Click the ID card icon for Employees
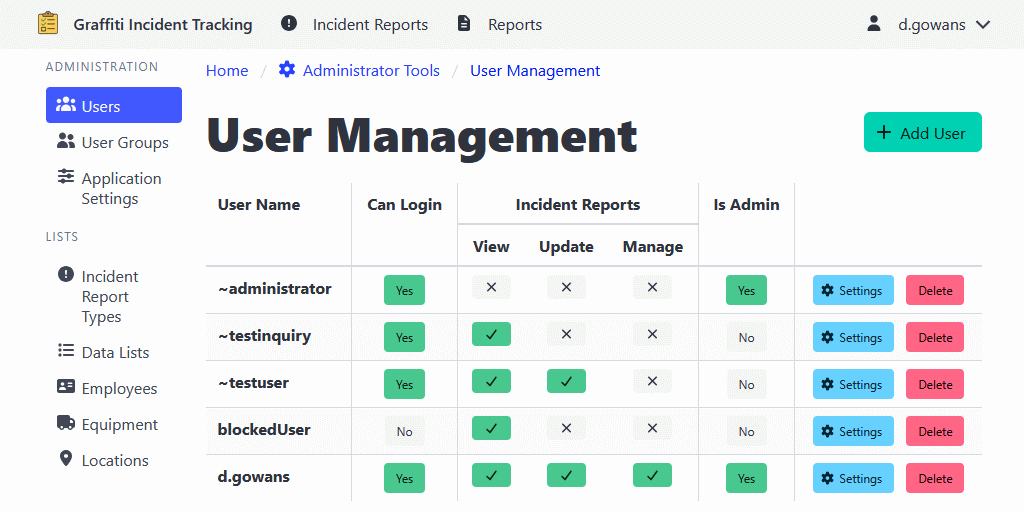1024x511 pixels. 66,387
